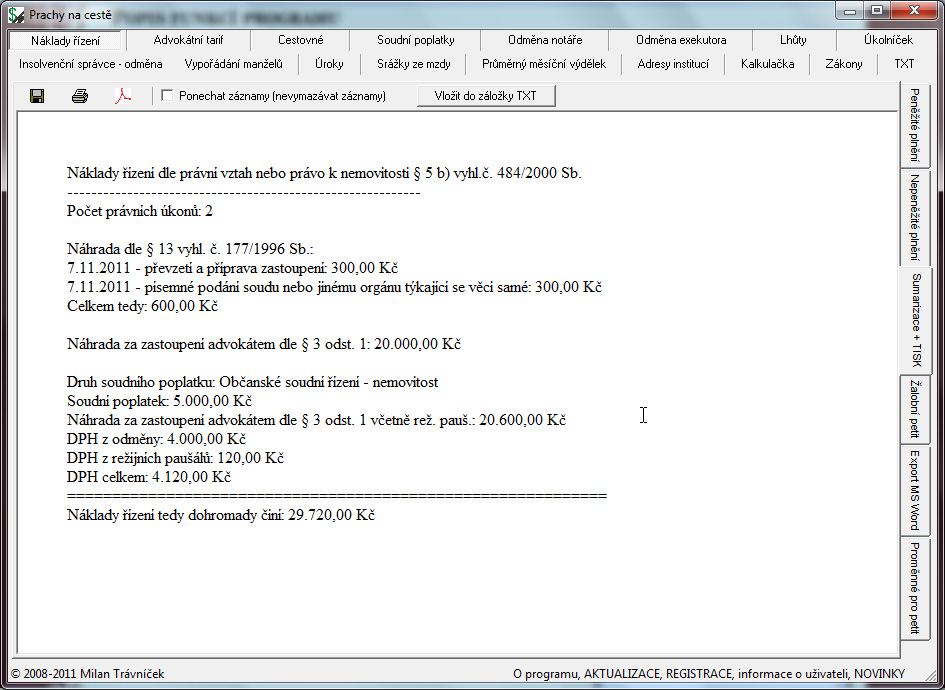Go to the Odměna notáře tab
Image resolution: width=945 pixels, height=690 pixels.
click(x=545, y=40)
